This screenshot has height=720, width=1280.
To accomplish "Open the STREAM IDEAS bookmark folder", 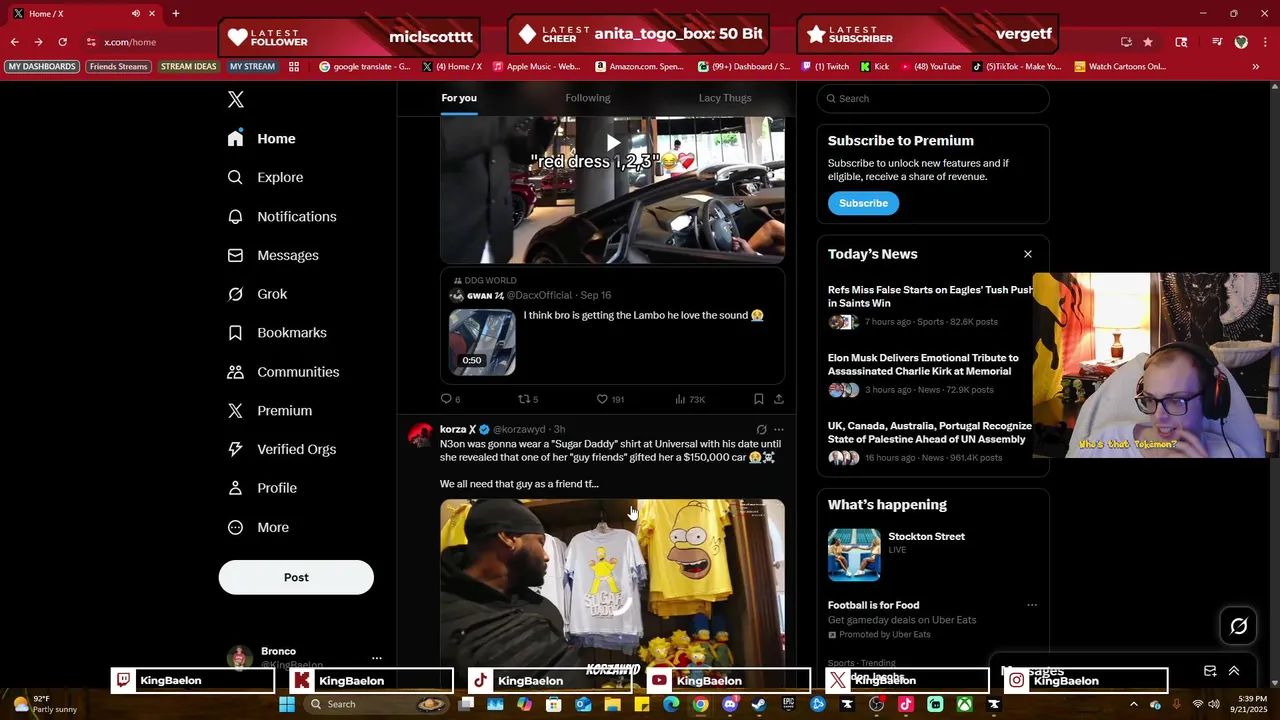I will 188,67.
